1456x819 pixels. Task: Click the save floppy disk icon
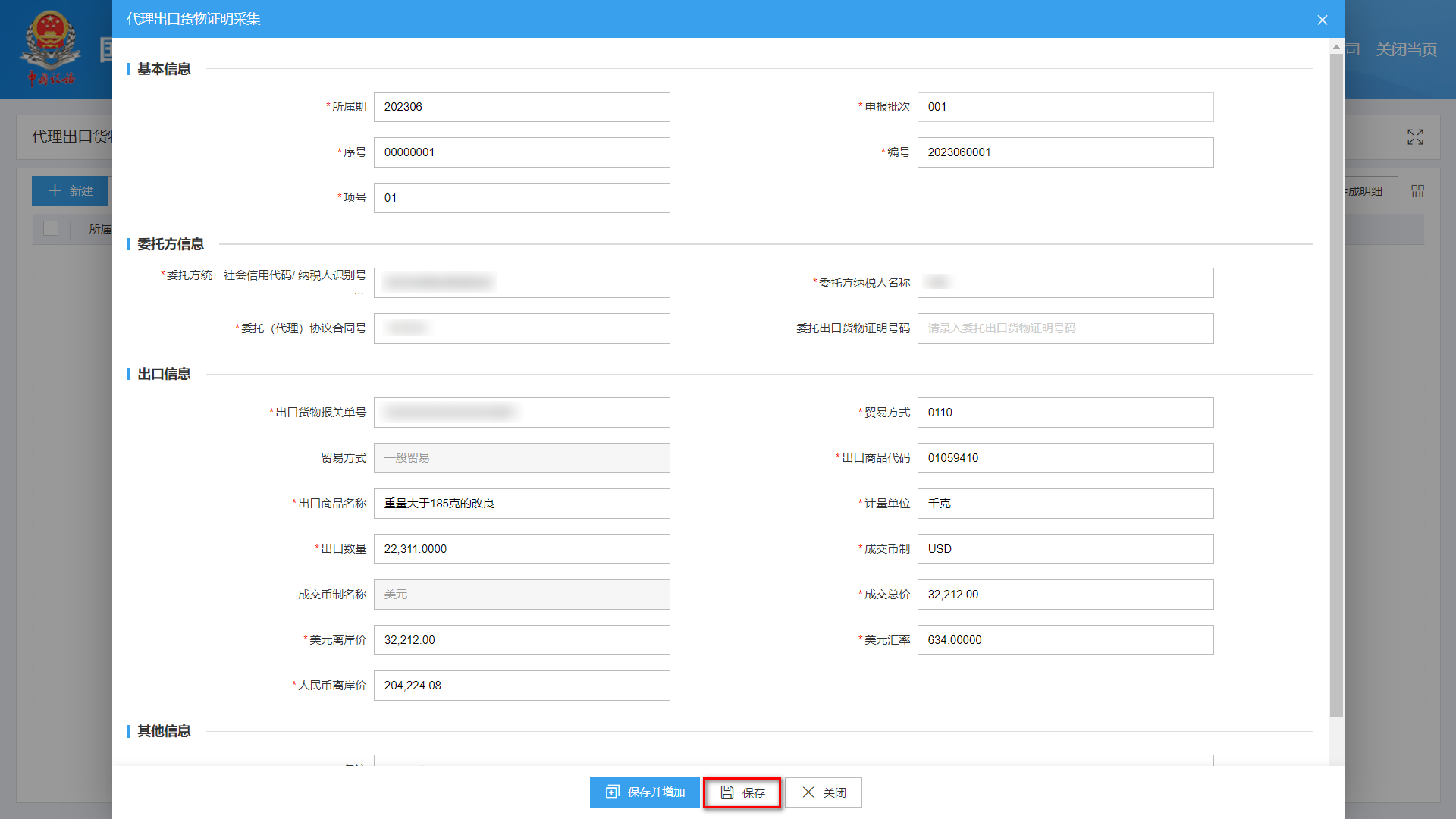pyautogui.click(x=726, y=792)
